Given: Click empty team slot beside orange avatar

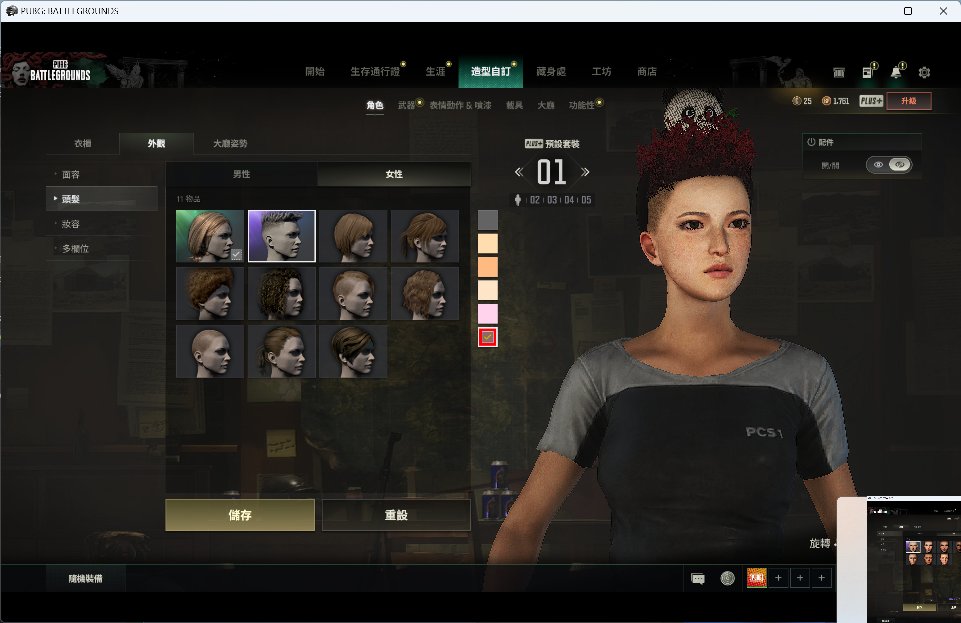Looking at the screenshot, I should 778,578.
